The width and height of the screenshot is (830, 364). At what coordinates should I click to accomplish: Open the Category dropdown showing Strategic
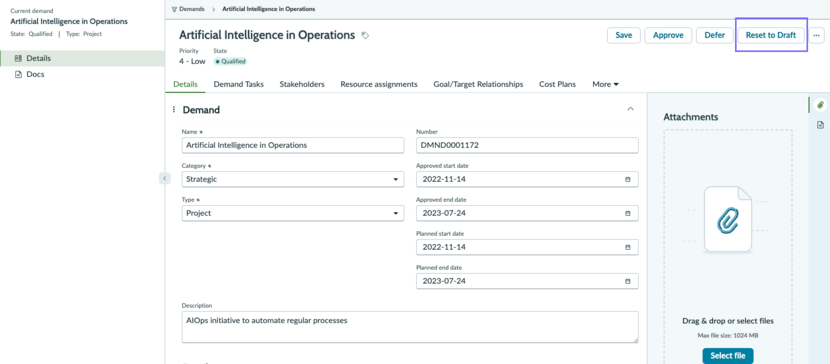click(x=293, y=179)
